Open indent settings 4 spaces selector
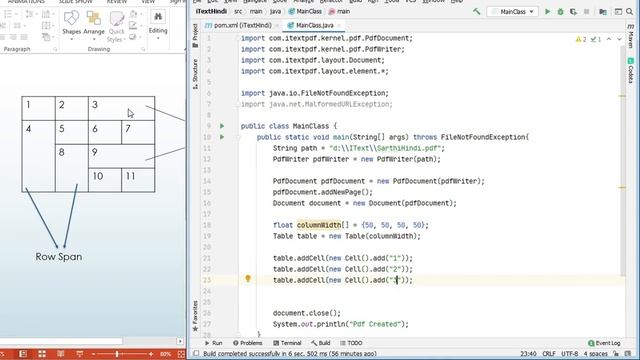Viewport: 640px width, 360px height. (596, 353)
